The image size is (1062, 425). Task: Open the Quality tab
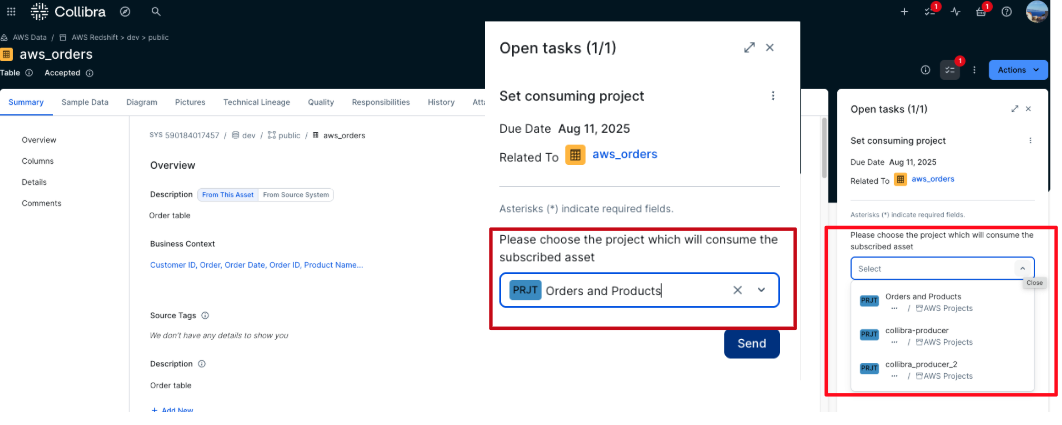pyautogui.click(x=321, y=102)
